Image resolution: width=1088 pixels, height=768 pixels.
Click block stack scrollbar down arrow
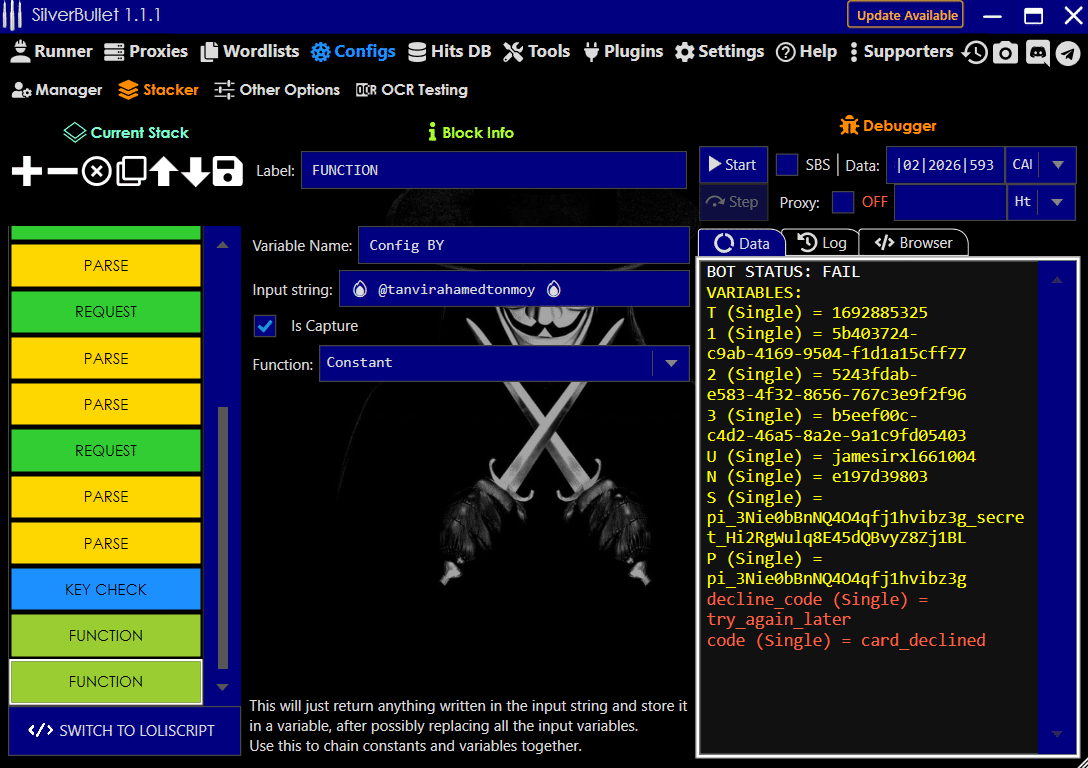[x=223, y=688]
